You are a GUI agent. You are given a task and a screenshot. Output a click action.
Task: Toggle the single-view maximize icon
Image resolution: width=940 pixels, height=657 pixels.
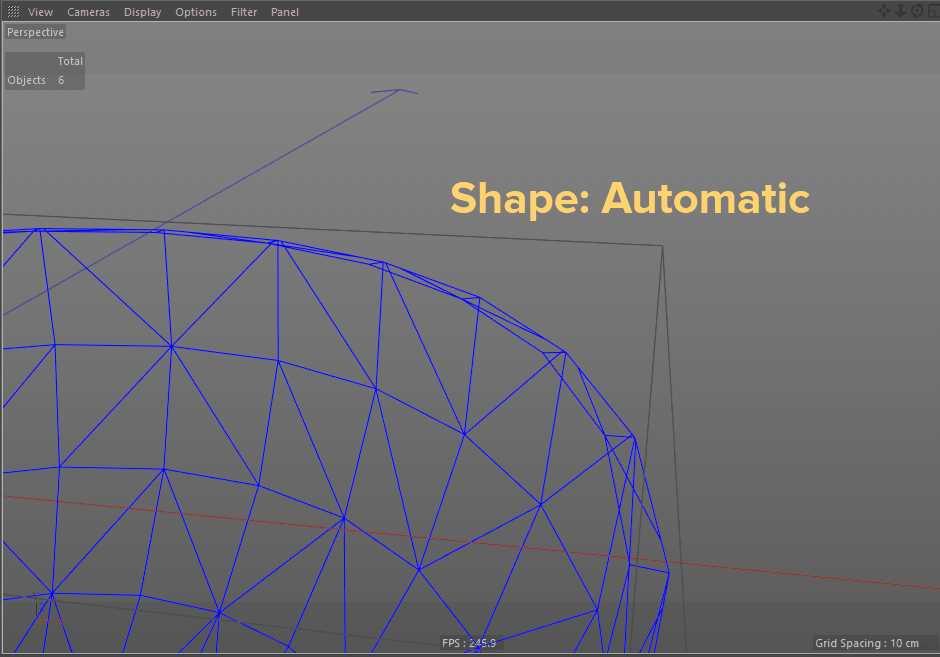coord(933,11)
